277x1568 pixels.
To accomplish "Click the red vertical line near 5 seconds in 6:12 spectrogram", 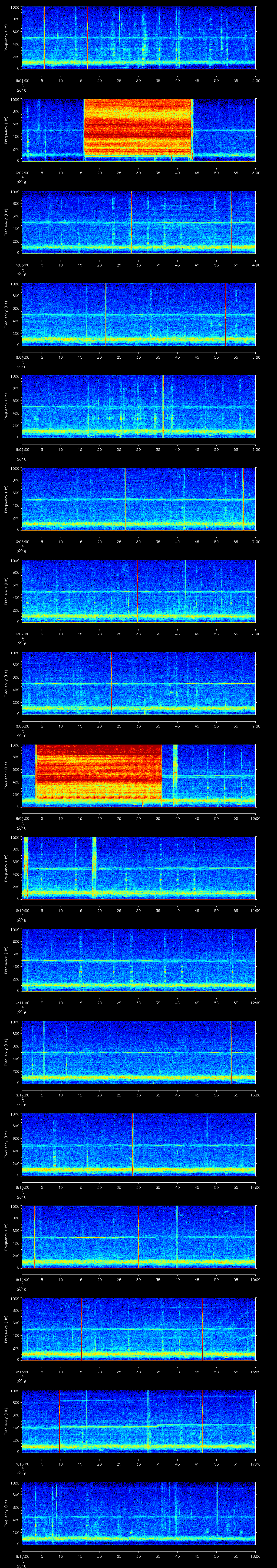I will click(44, 1052).
